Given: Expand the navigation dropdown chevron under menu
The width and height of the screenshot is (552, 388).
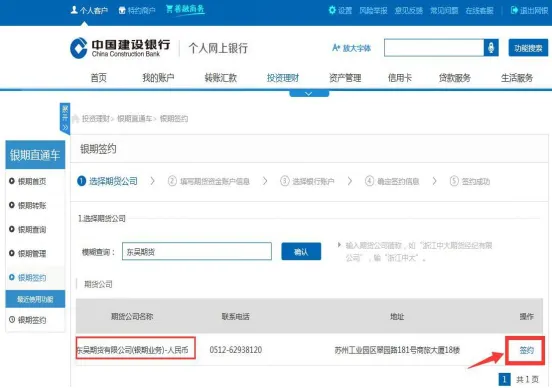Looking at the screenshot, I should point(309,94).
